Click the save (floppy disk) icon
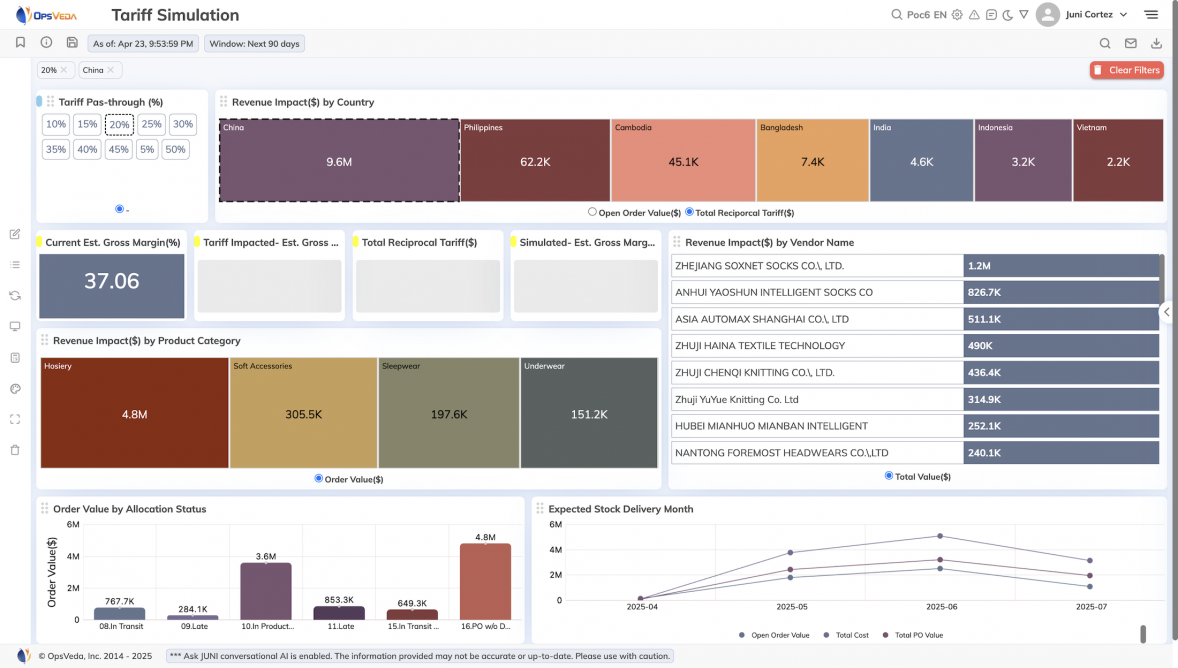Image resolution: width=1178 pixels, height=668 pixels. (72, 43)
